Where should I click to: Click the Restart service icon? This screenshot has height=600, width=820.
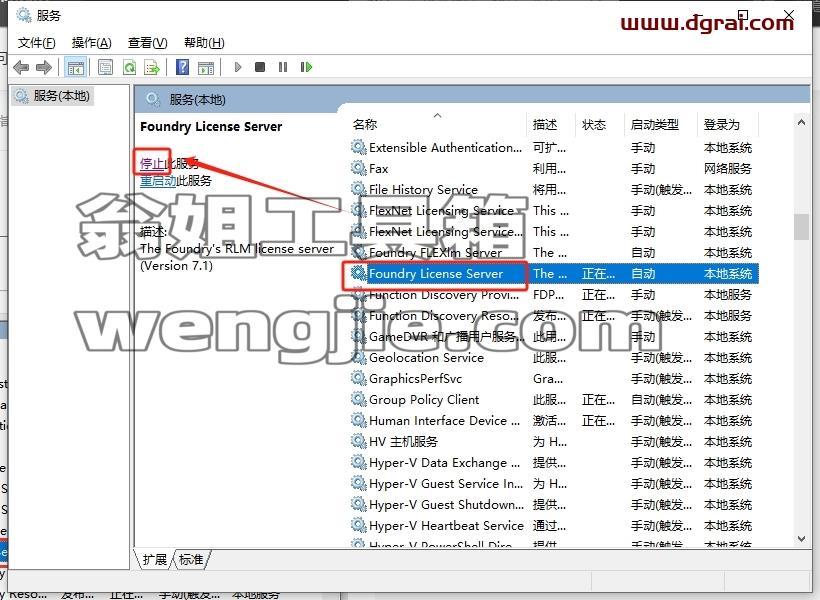[306, 67]
